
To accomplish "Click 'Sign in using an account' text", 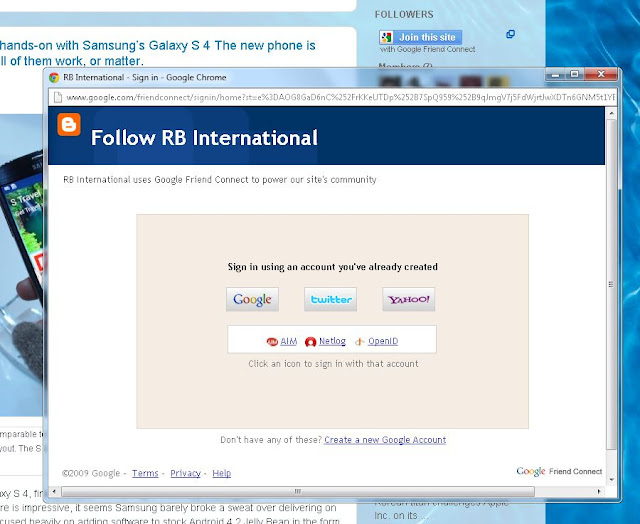I will click(x=333, y=267).
